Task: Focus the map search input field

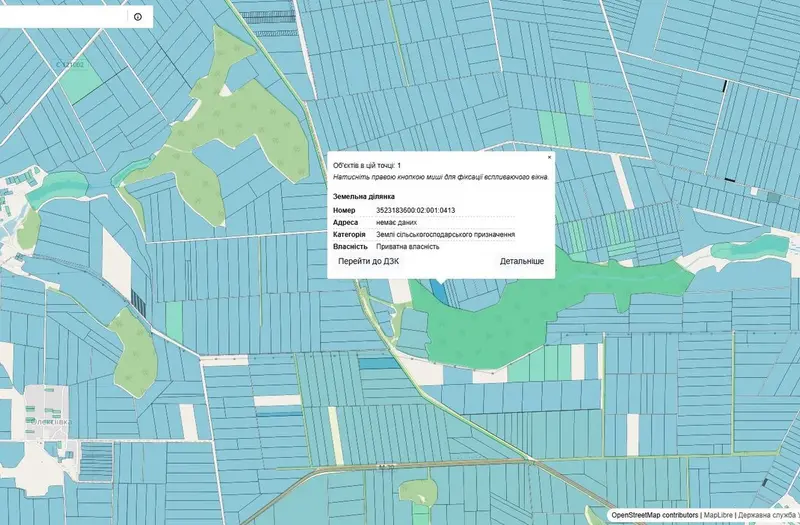Action: point(62,17)
